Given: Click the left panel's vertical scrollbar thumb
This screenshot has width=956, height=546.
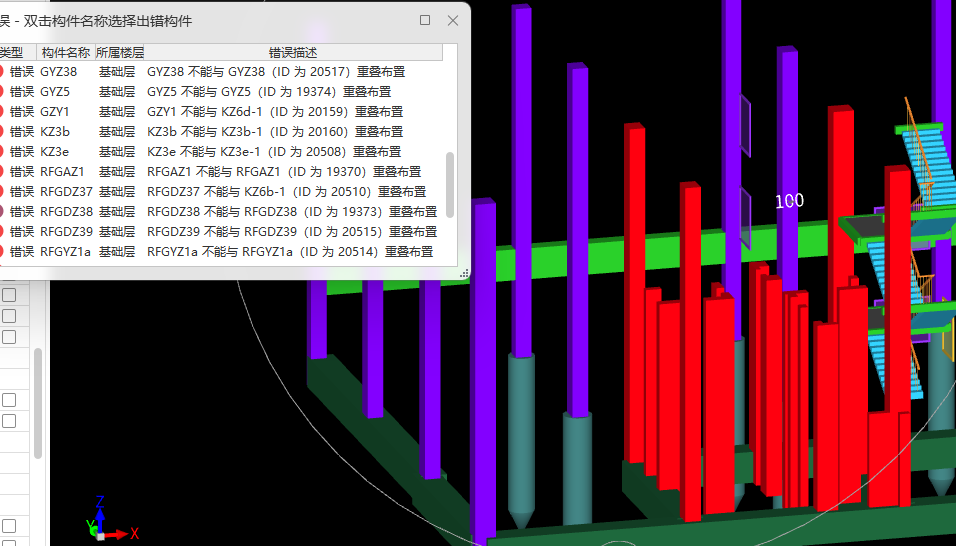Looking at the screenshot, I should point(38,403).
